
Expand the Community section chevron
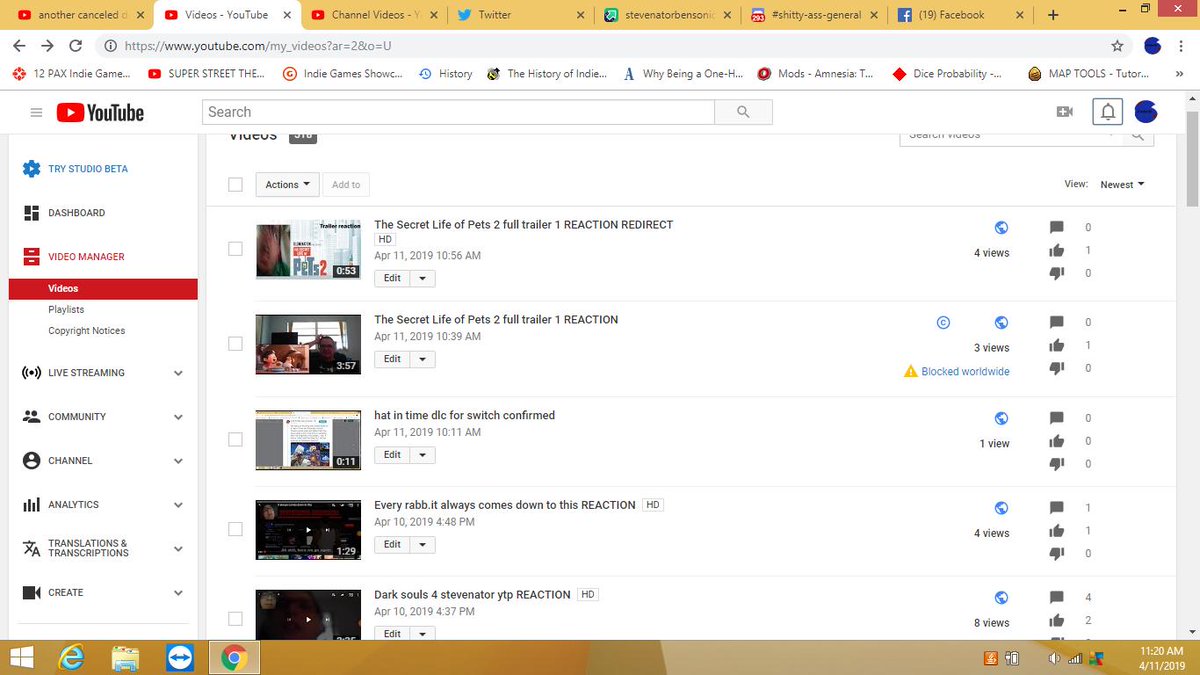pyautogui.click(x=178, y=417)
